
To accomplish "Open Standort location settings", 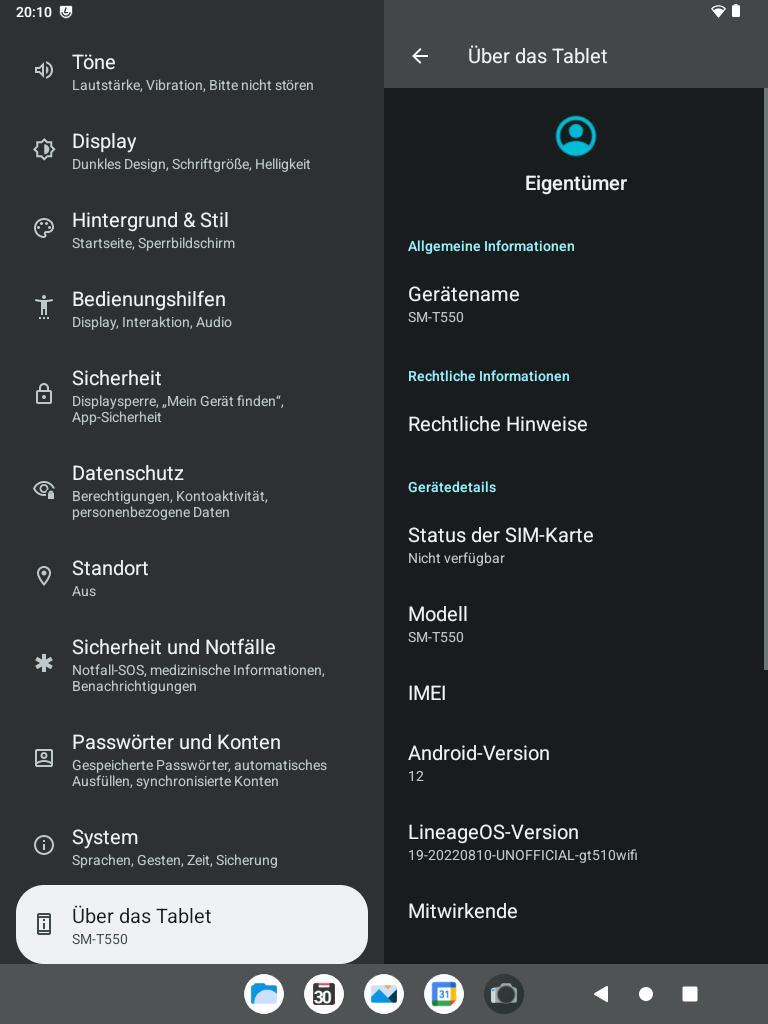I will [x=192, y=579].
